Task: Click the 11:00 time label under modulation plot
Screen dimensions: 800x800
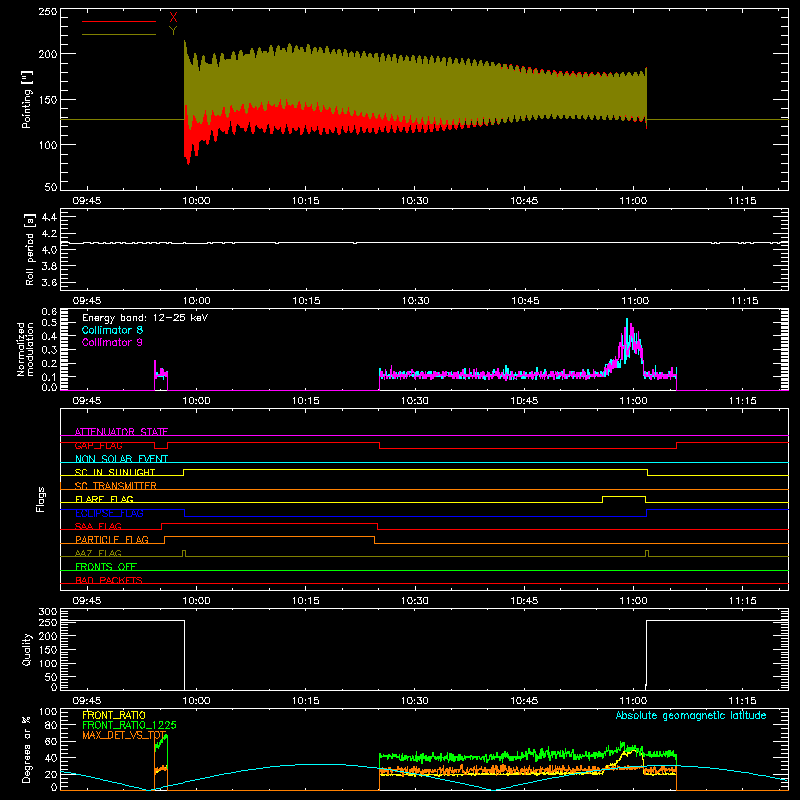Action: coord(633,401)
